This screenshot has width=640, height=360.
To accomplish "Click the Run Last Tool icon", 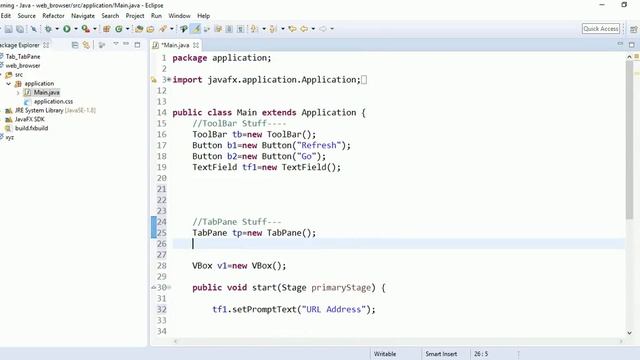I will pos(85,29).
